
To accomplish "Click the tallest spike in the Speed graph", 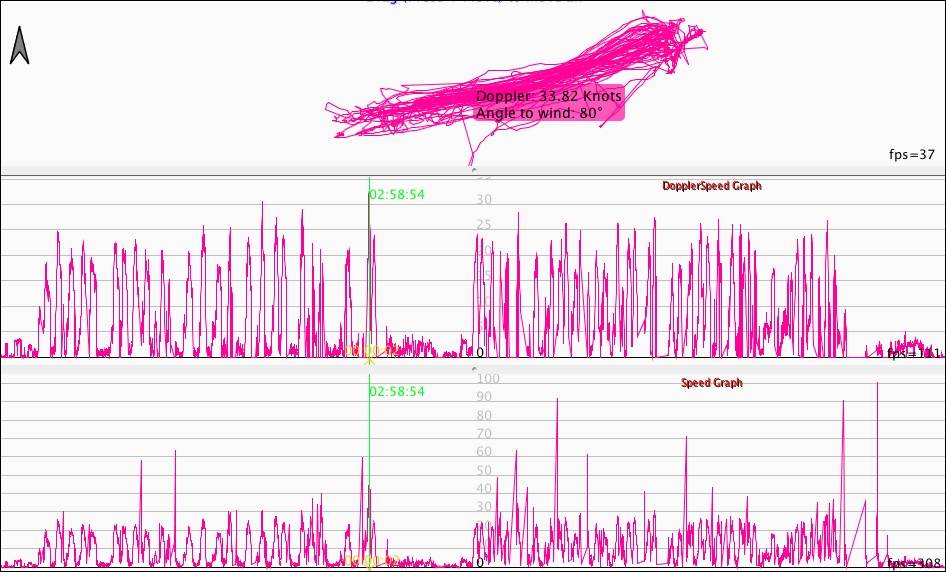I will click(877, 385).
